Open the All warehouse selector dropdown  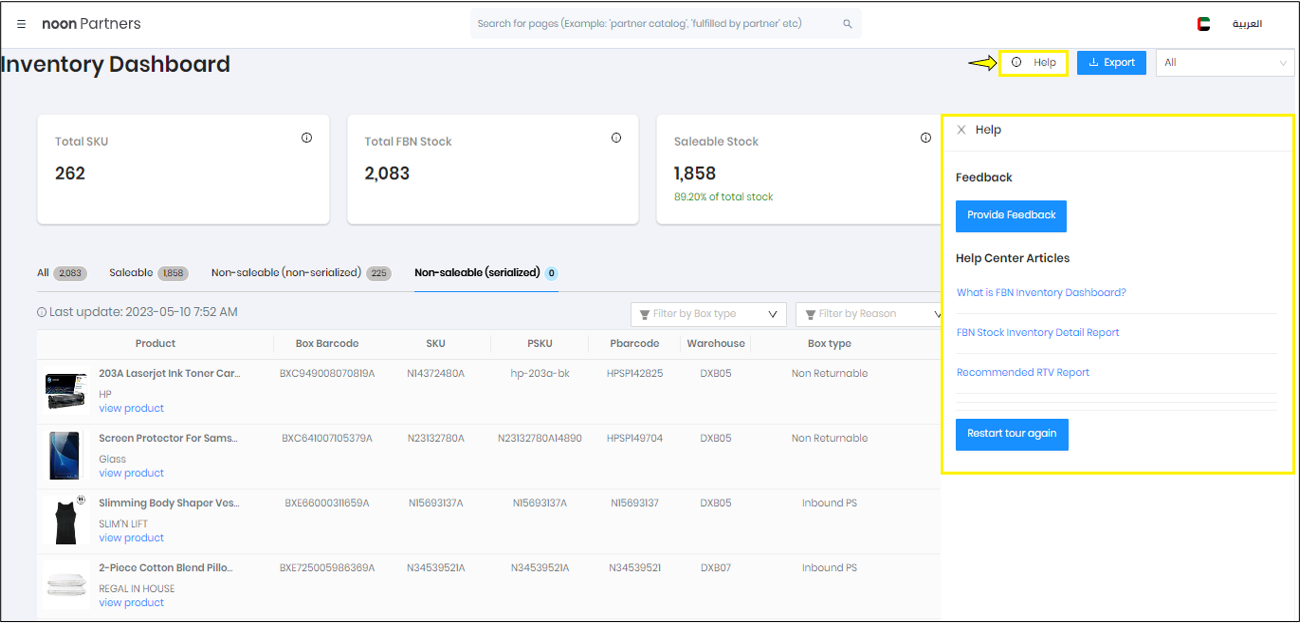(x=1225, y=63)
